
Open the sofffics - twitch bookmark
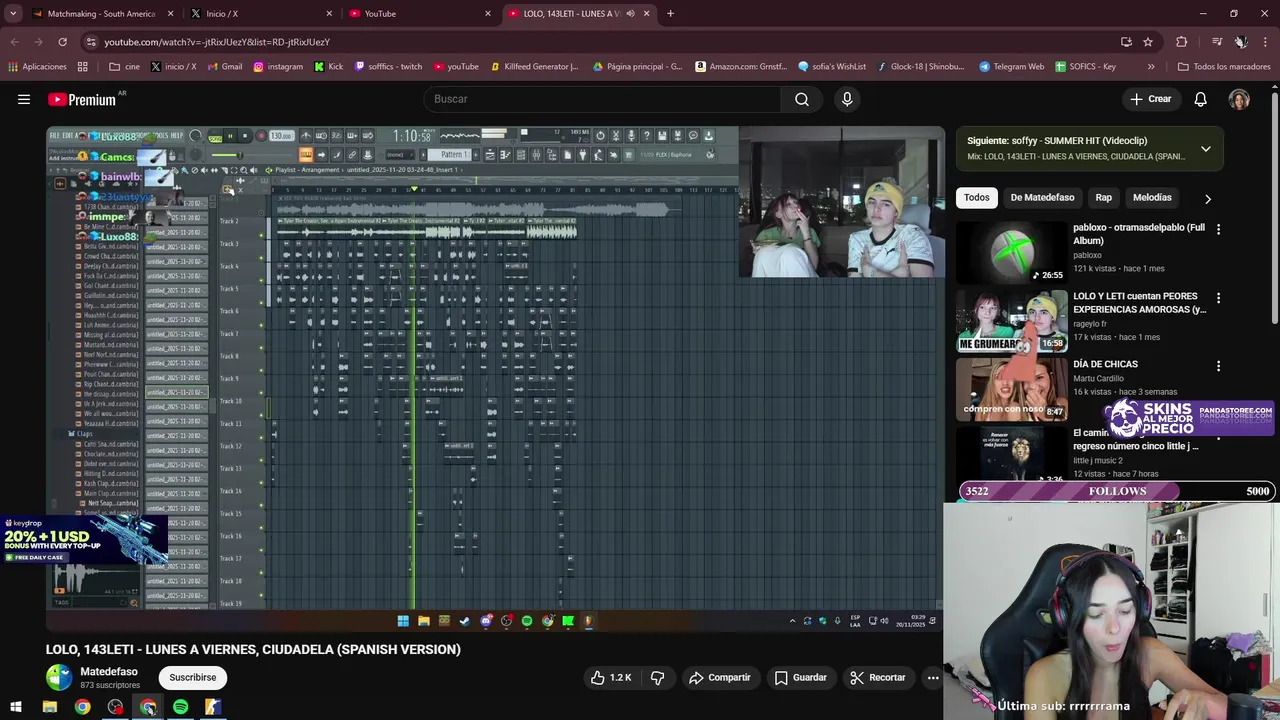[387, 67]
